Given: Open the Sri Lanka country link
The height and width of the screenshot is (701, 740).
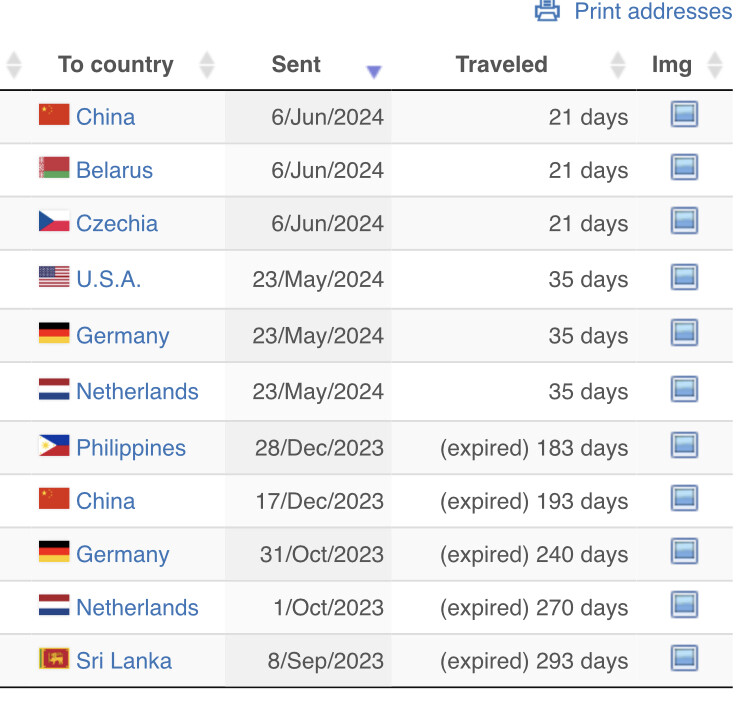Looking at the screenshot, I should (124, 660).
